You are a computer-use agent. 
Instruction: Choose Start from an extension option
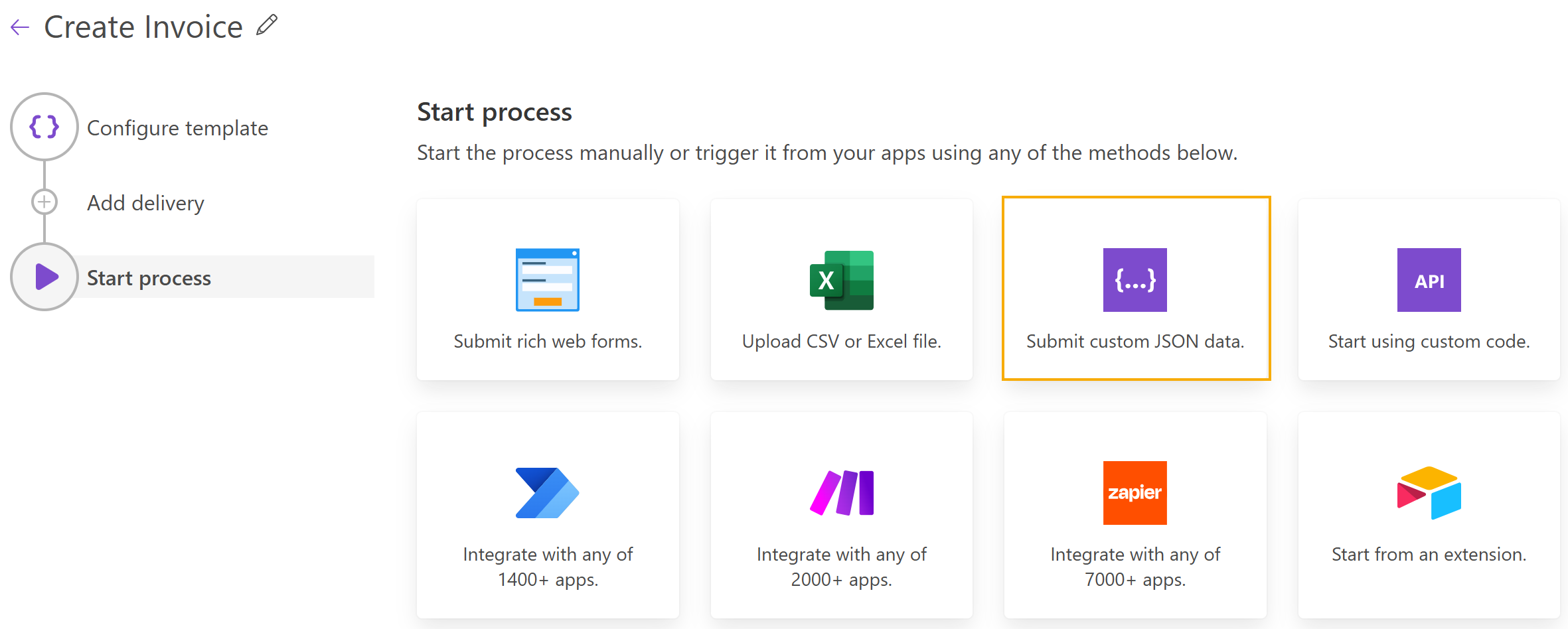tap(1429, 515)
